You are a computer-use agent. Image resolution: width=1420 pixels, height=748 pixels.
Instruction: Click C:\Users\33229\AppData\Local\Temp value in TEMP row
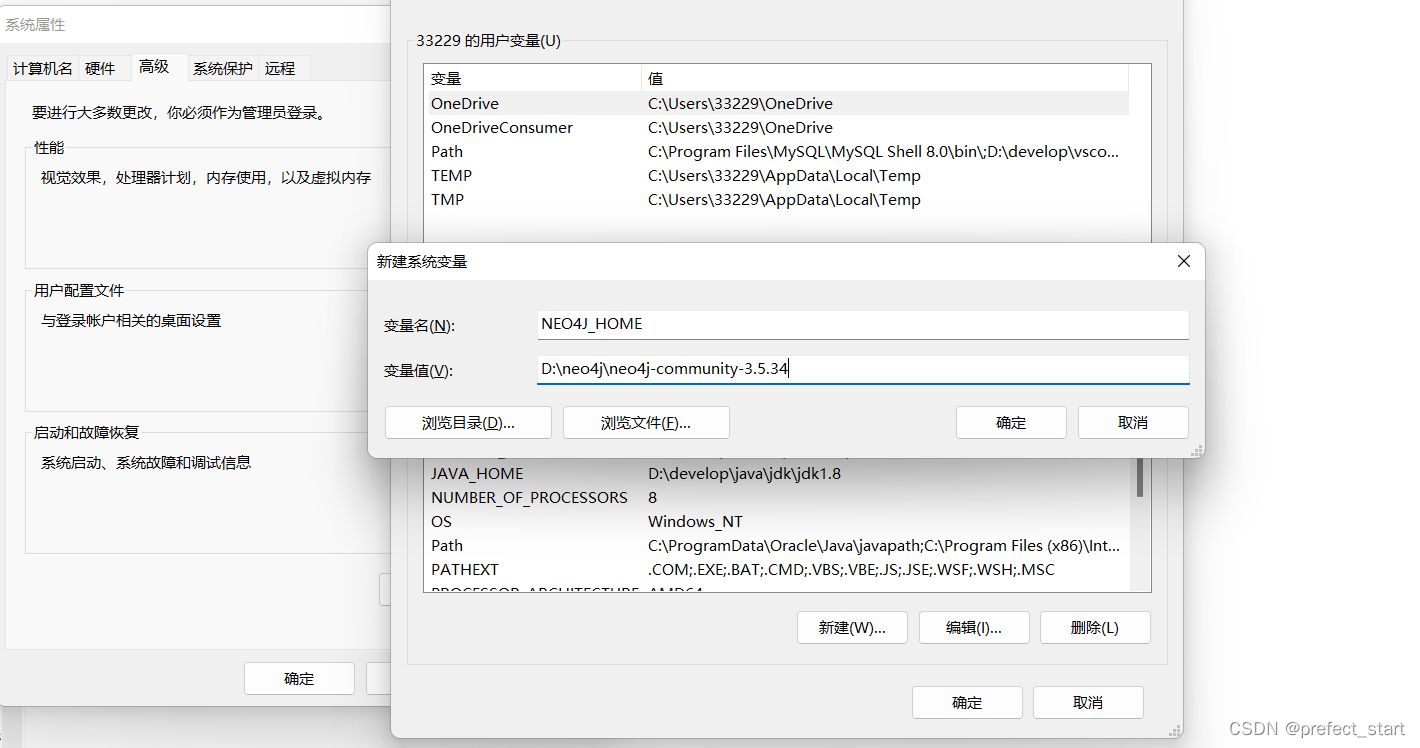coord(784,175)
